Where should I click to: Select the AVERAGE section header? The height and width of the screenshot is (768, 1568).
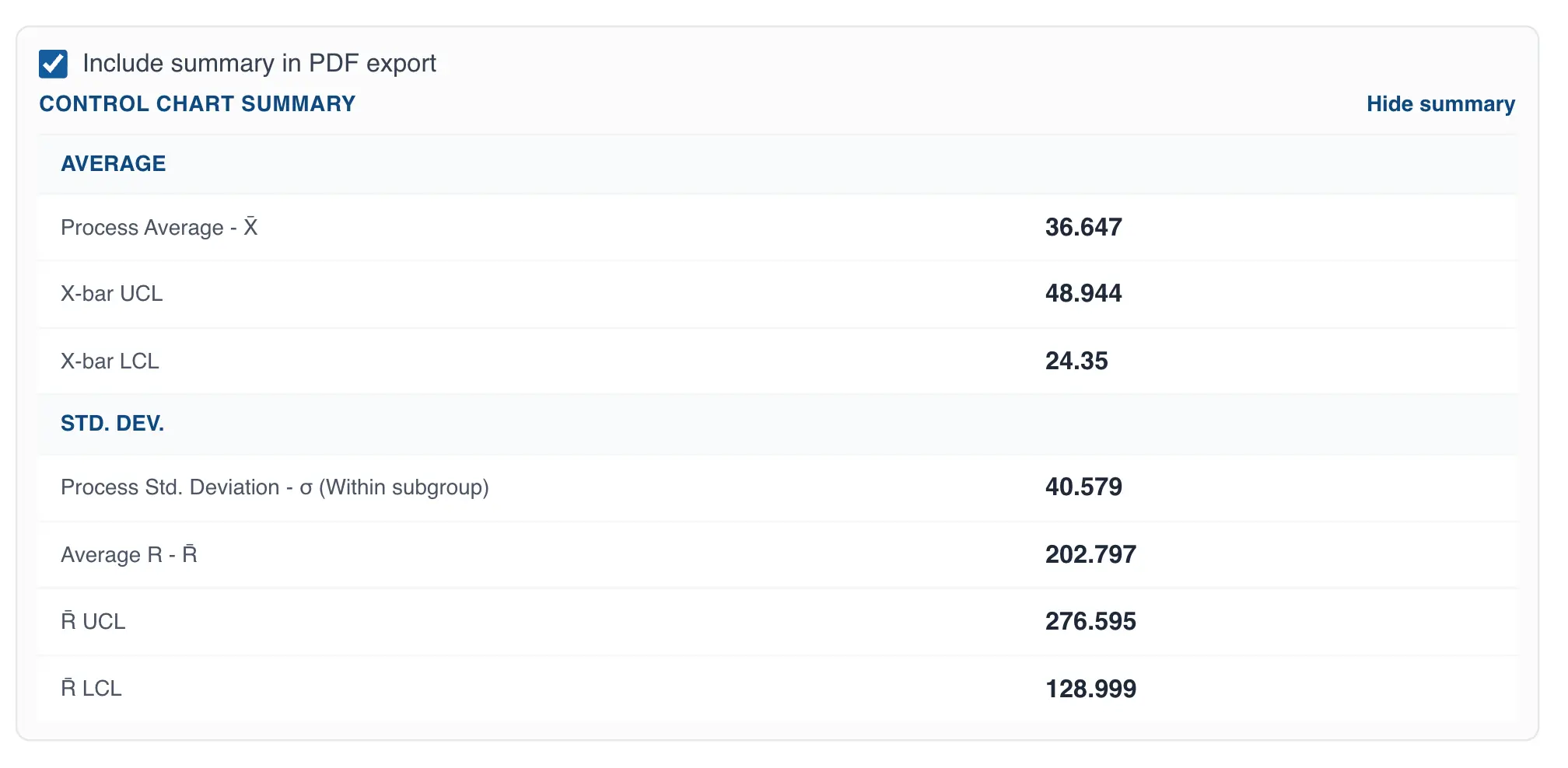[x=114, y=164]
